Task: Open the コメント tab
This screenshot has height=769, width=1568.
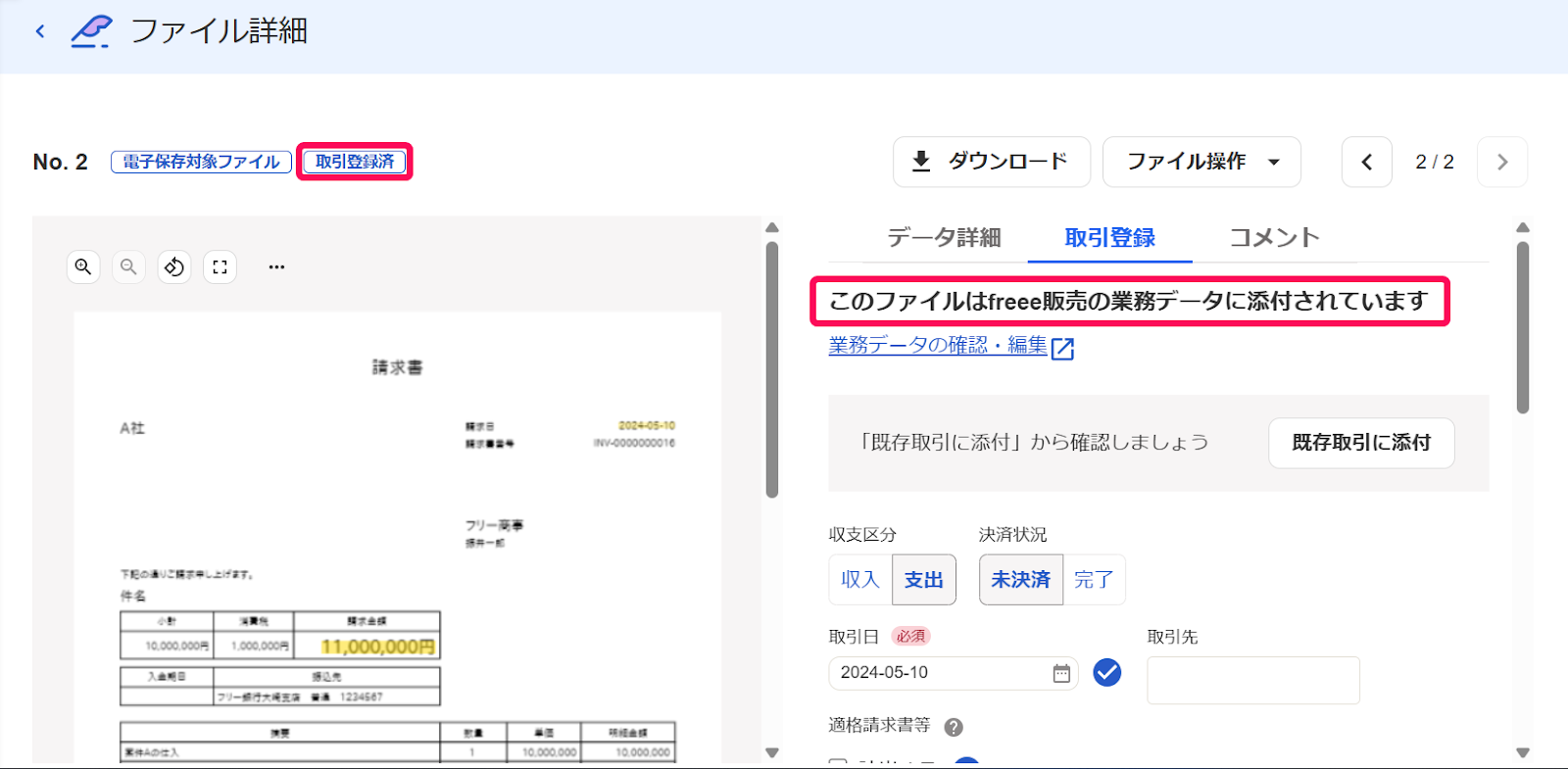Action: pos(1274,237)
